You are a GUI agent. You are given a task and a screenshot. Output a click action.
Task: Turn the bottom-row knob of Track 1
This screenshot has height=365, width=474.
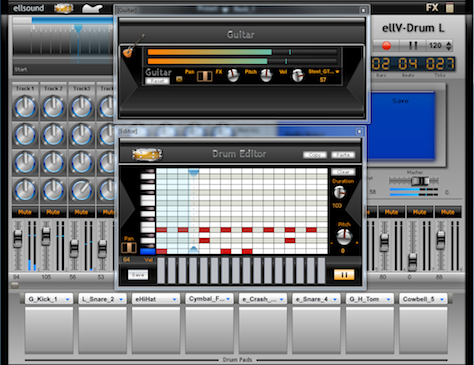[x=25, y=191]
